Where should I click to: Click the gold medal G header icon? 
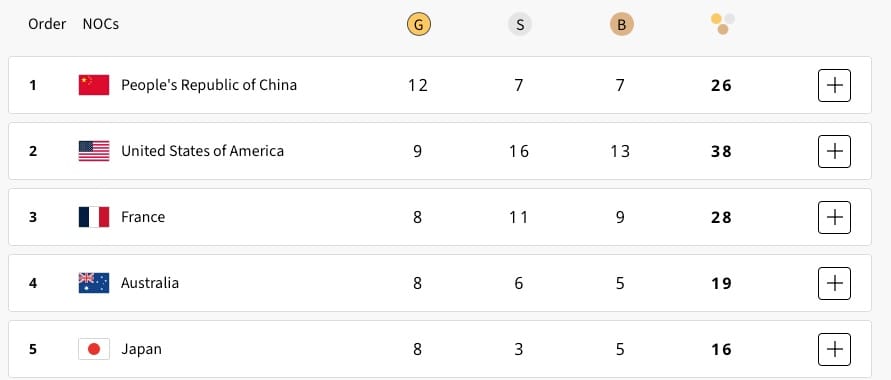pos(419,24)
